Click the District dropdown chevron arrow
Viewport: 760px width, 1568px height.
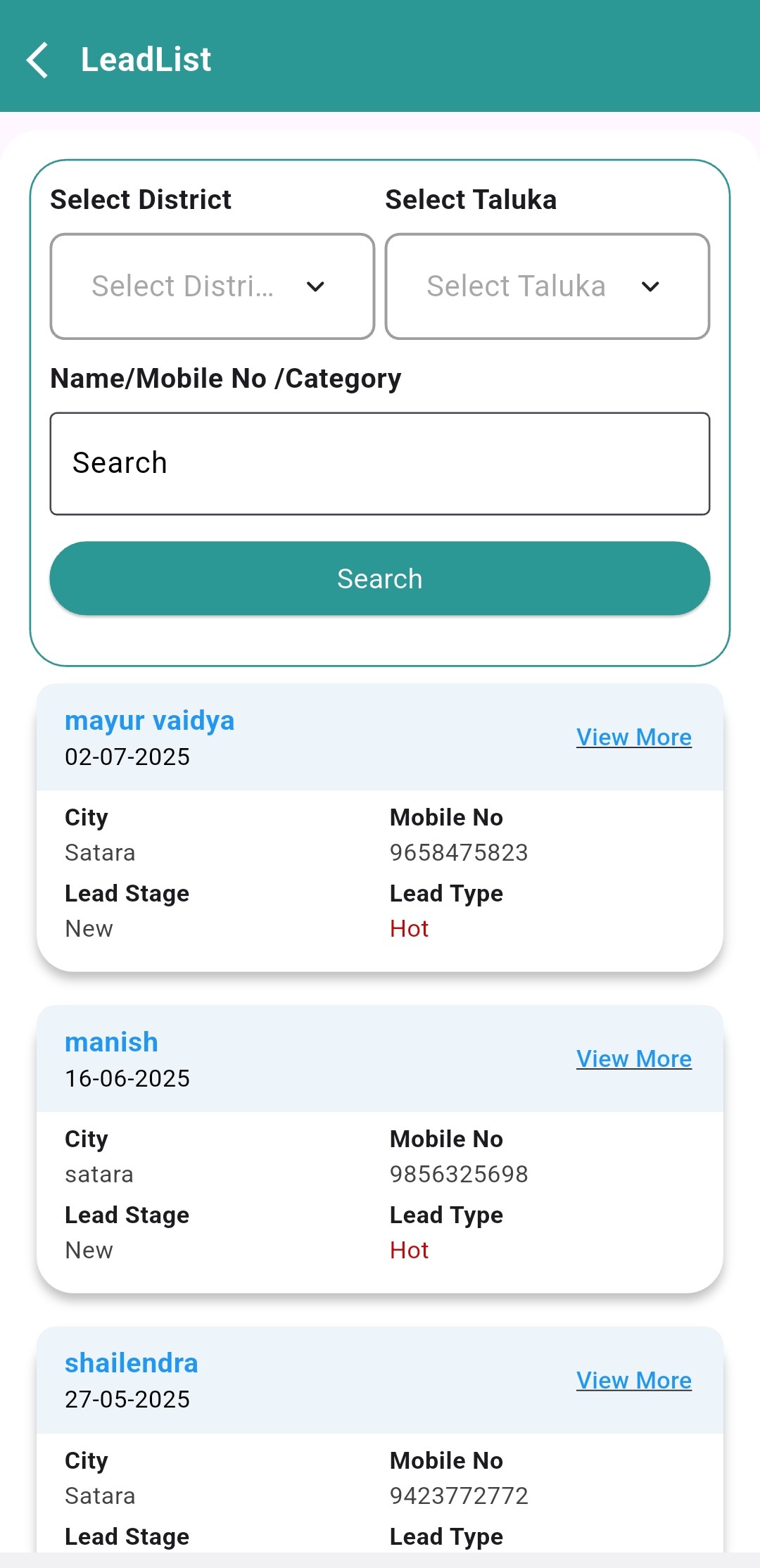(x=316, y=286)
